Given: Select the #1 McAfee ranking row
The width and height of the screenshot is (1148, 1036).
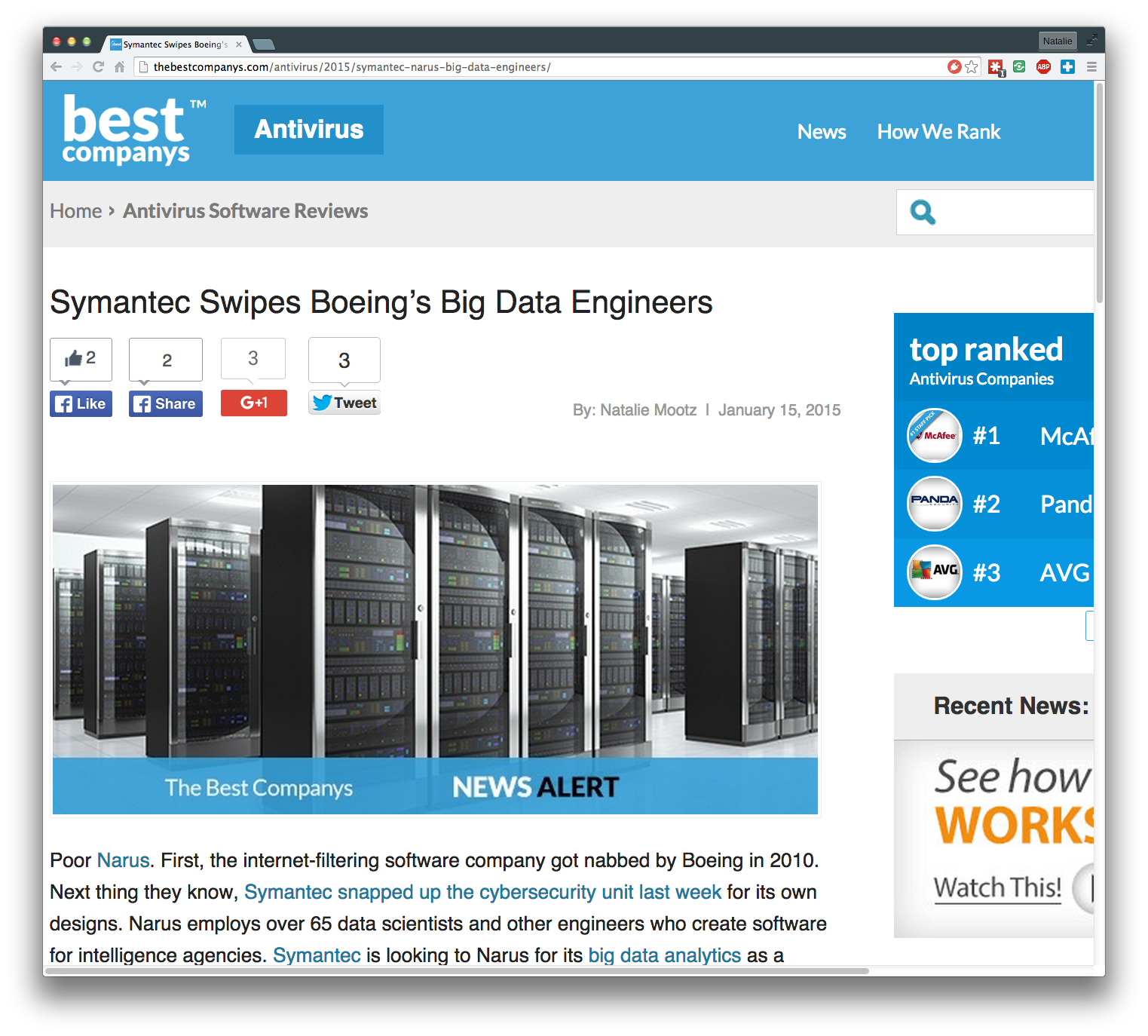Looking at the screenshot, I should click(993, 435).
